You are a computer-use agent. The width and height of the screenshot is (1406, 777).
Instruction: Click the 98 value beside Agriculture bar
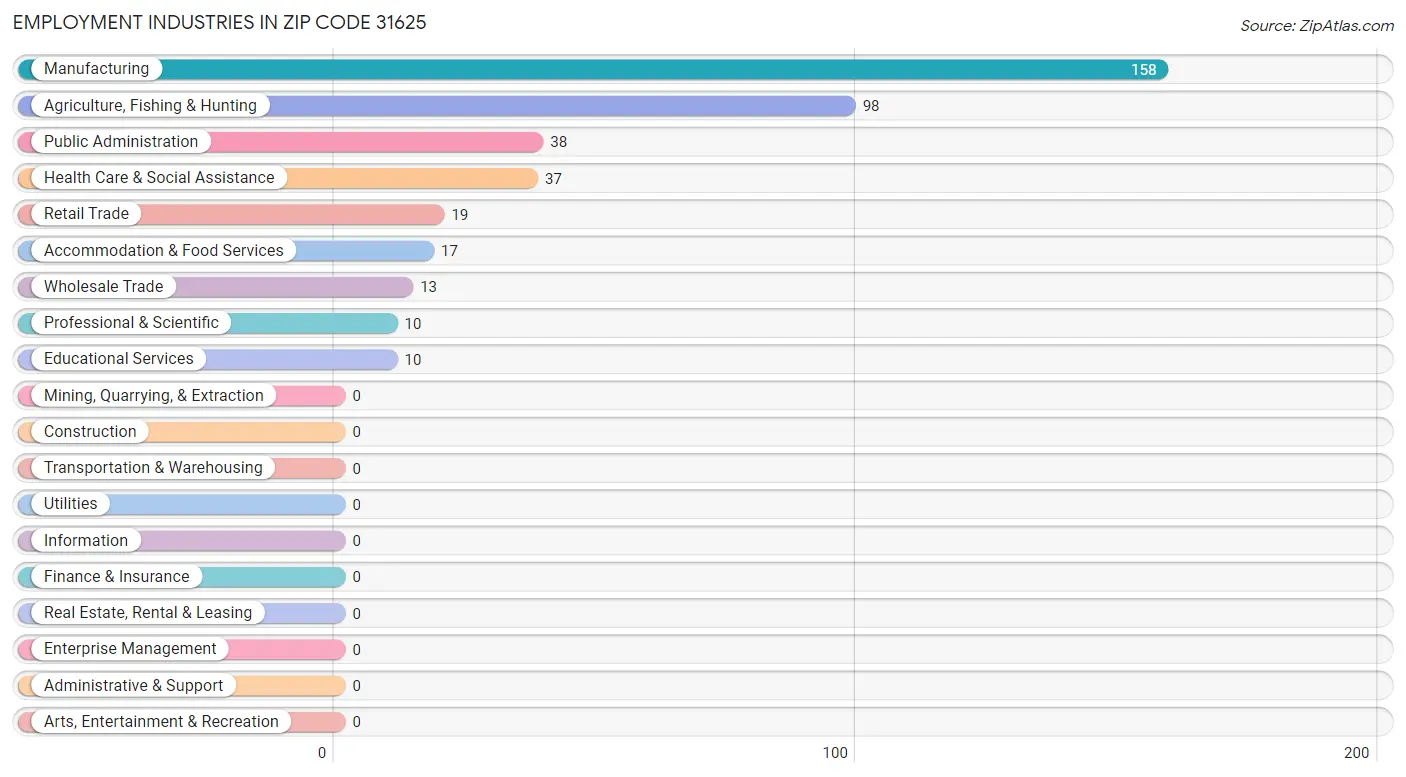(871, 106)
